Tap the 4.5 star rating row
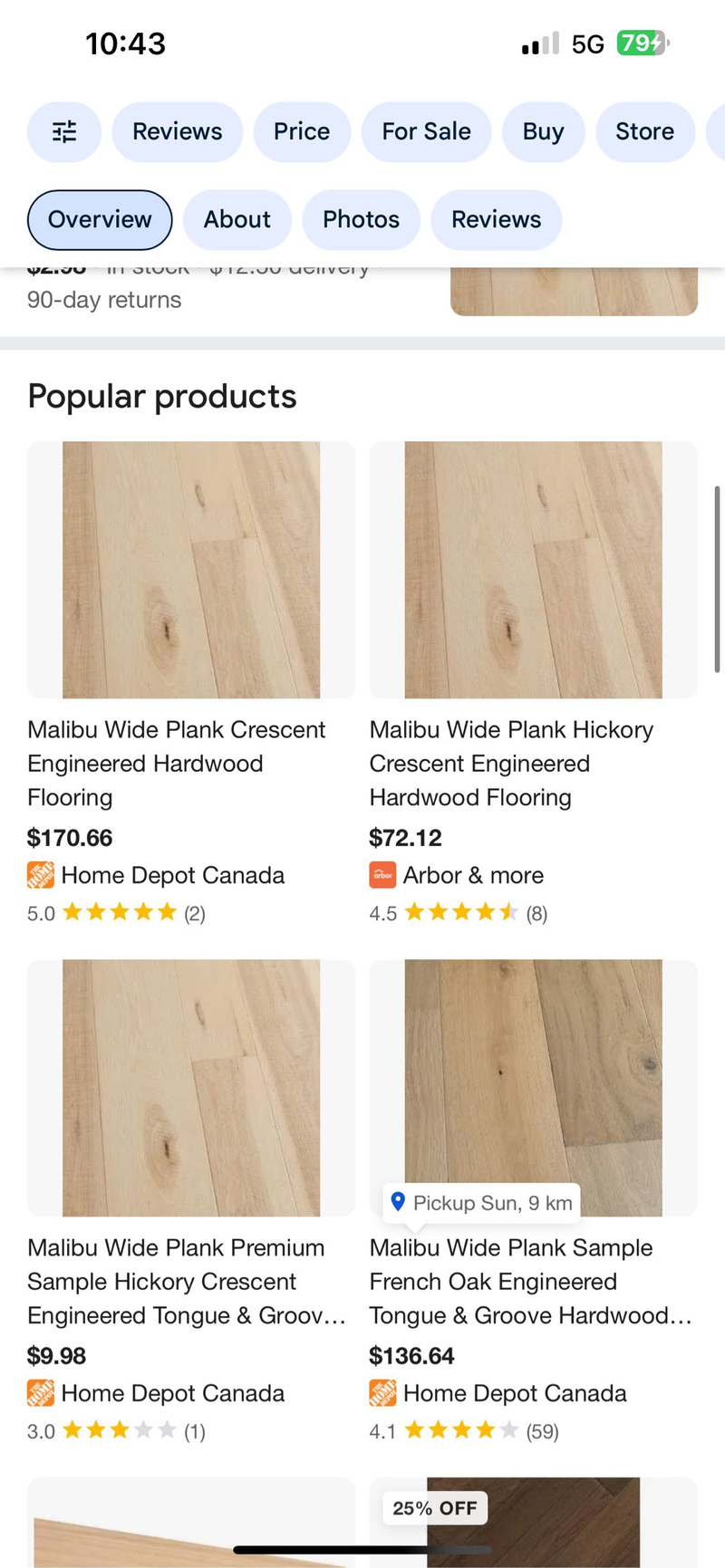725x1568 pixels. (459, 913)
